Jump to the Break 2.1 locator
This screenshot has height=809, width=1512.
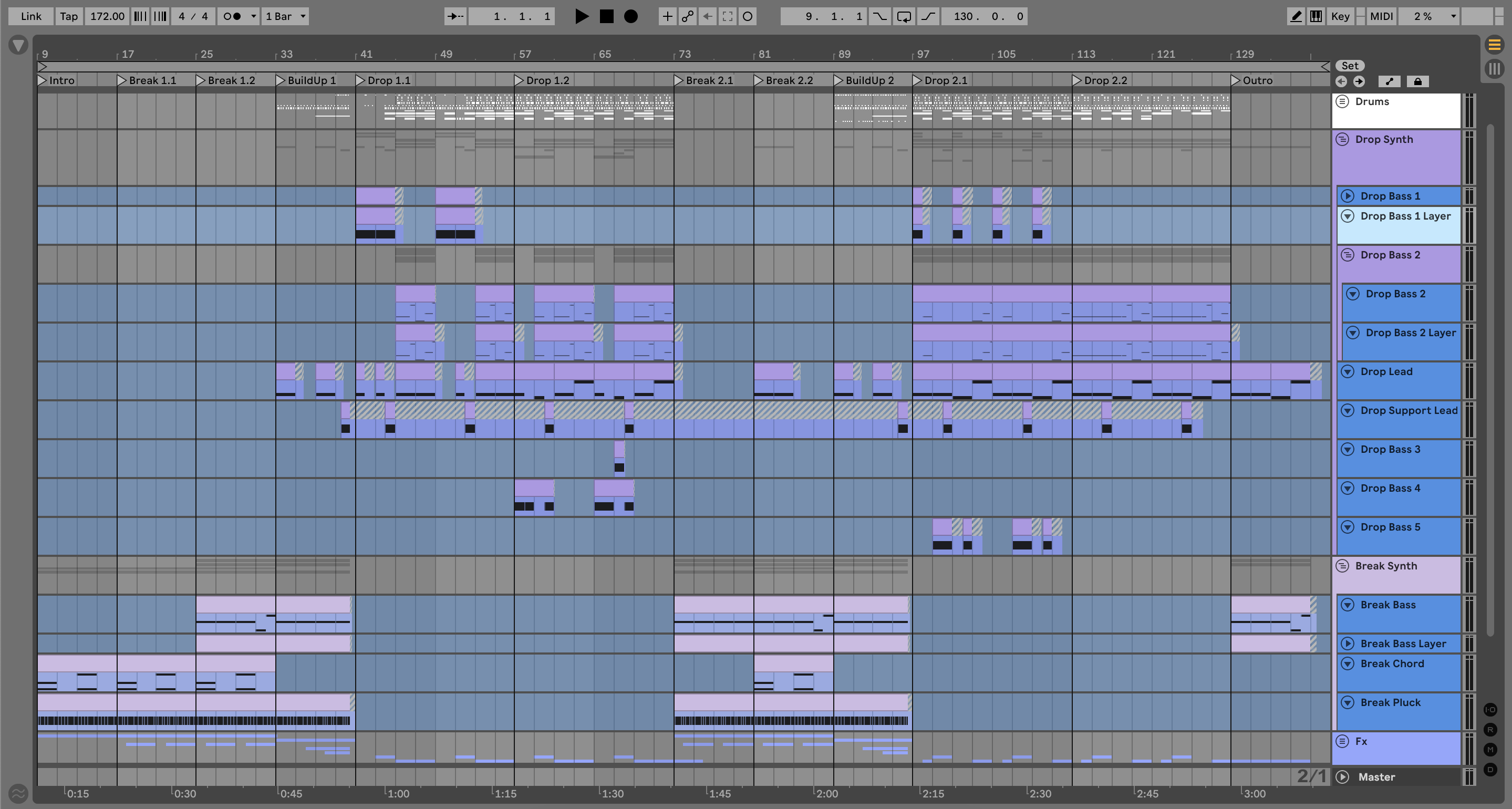pos(679,80)
